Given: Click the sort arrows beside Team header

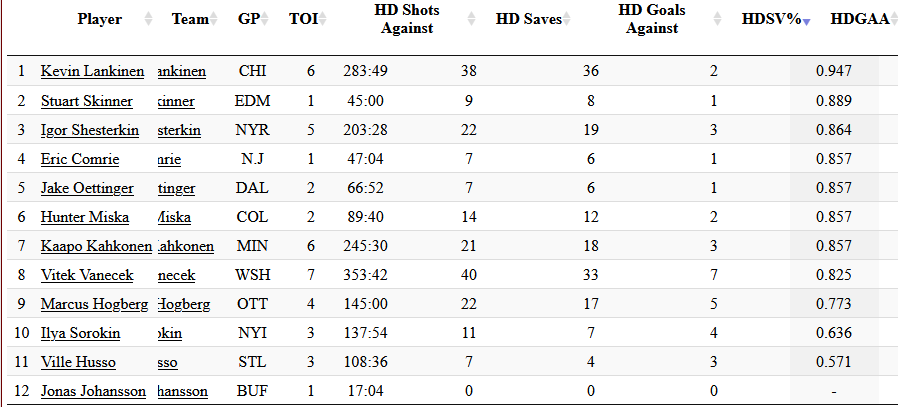Looking at the screenshot, I should [x=218, y=19].
